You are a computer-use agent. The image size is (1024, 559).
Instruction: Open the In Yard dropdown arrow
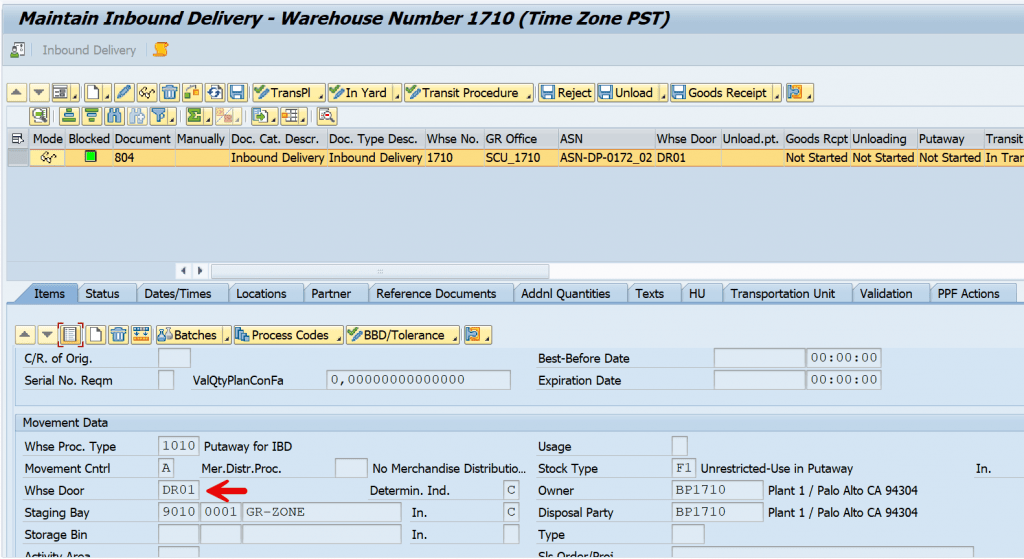click(396, 95)
